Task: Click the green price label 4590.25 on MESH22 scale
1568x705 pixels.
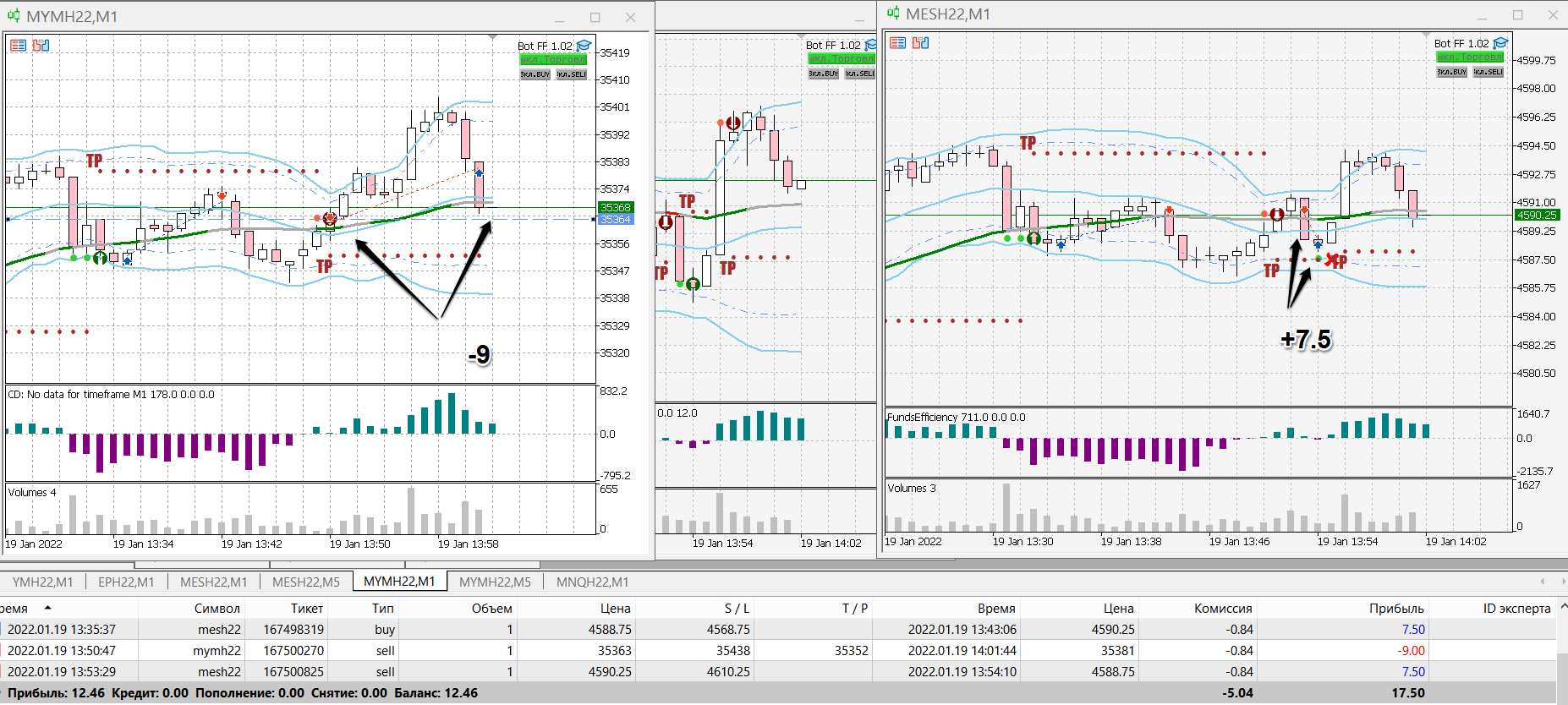Action: click(x=1537, y=215)
